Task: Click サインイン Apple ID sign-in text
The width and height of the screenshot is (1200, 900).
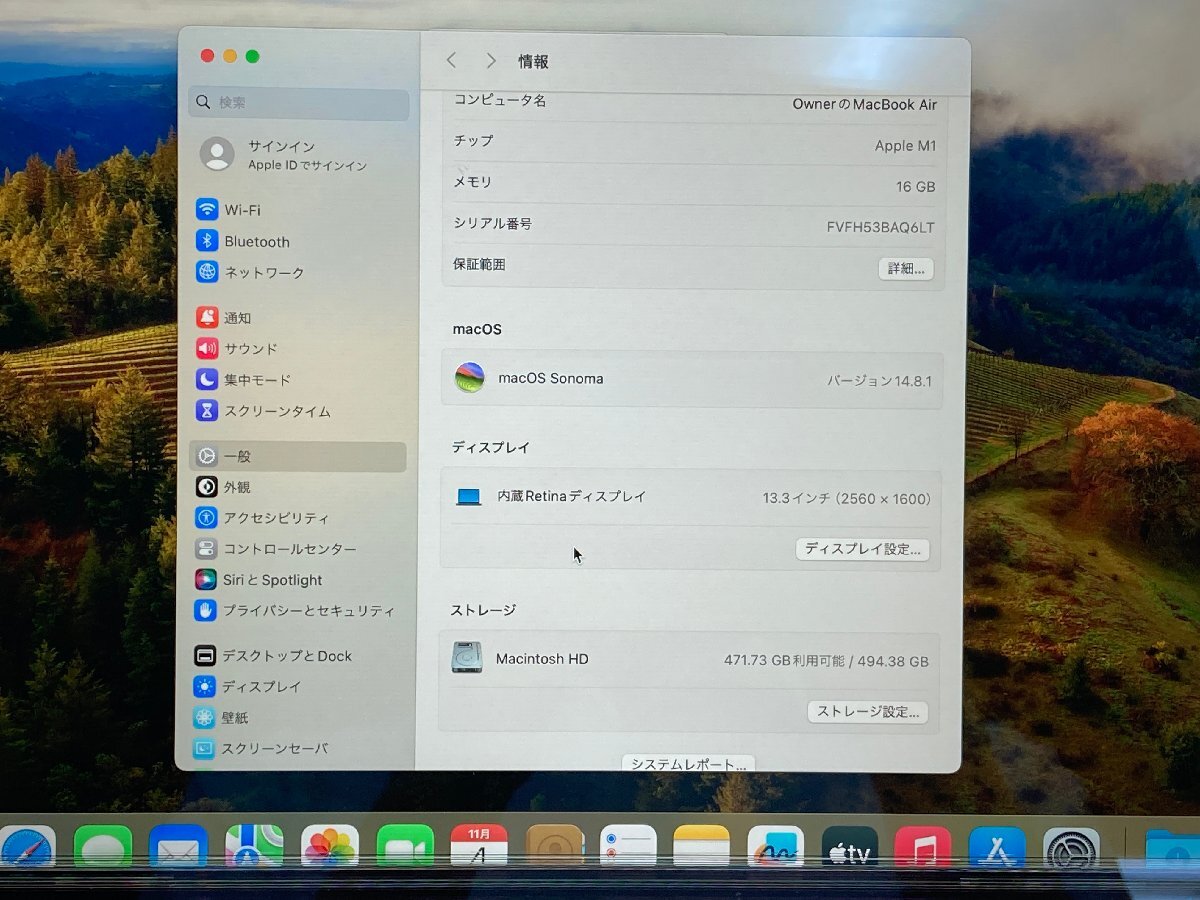Action: (281, 146)
